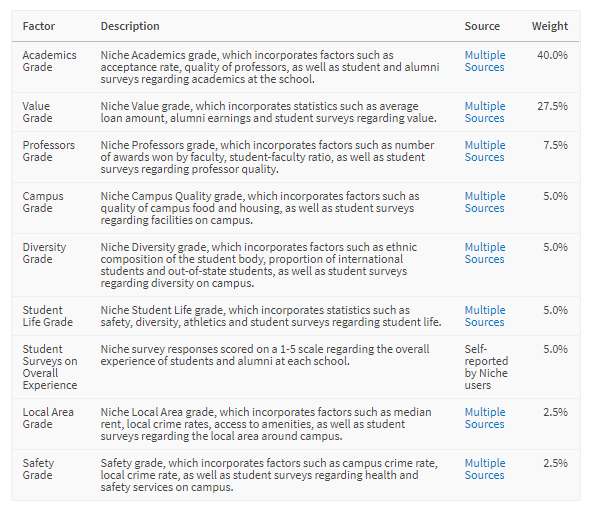The width and height of the screenshot is (593, 510).
Task: Click the Diversity Grade factor cell
Action: [x=44, y=253]
